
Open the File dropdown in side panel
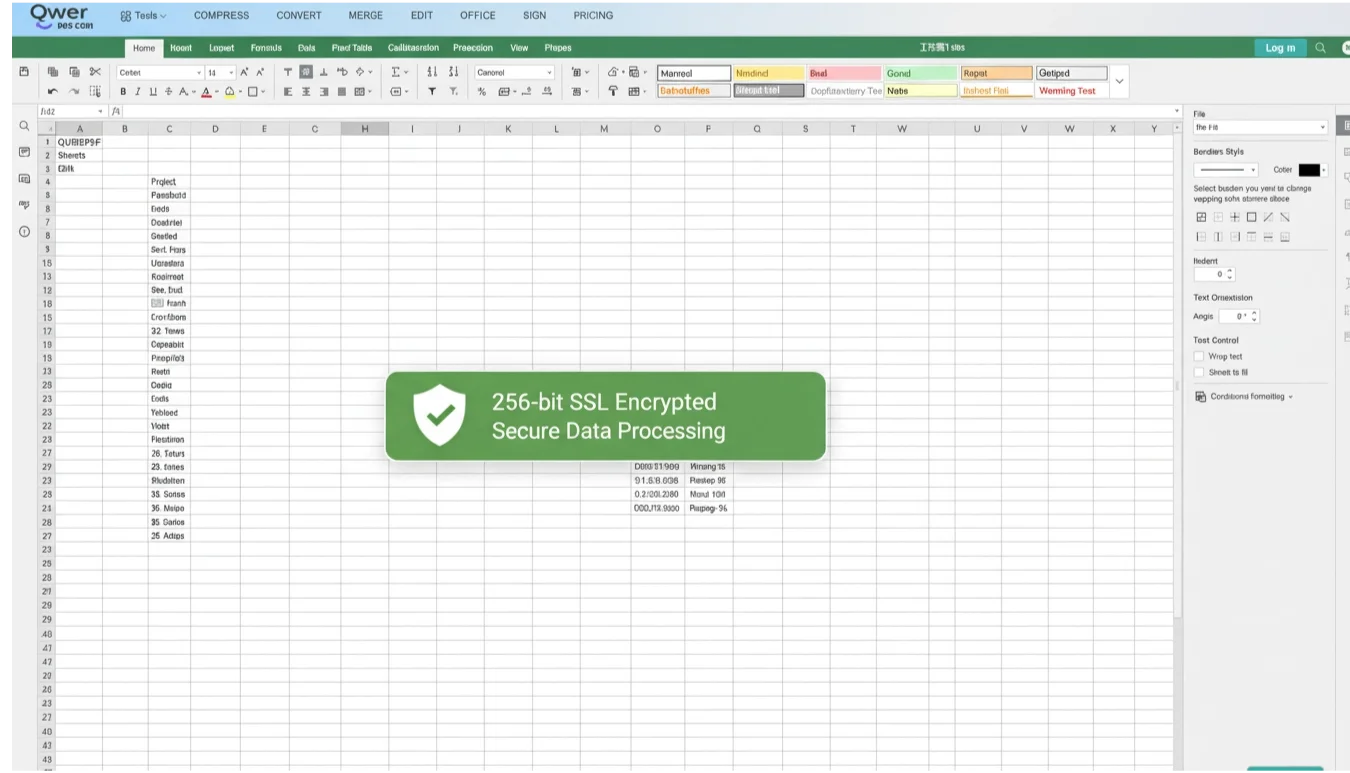click(x=1261, y=127)
